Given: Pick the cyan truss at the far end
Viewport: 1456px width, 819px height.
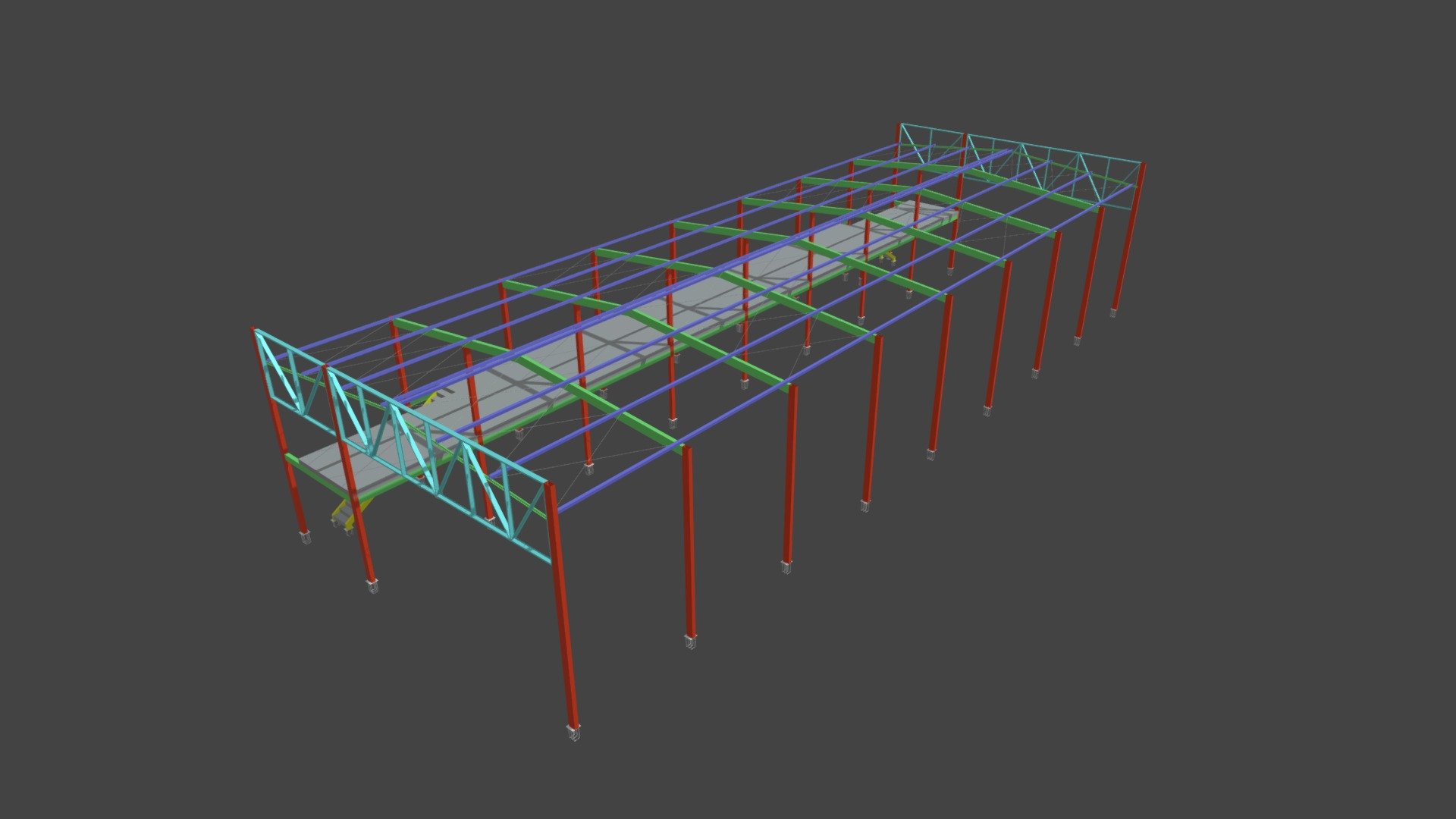Looking at the screenshot, I should coord(1020,163).
